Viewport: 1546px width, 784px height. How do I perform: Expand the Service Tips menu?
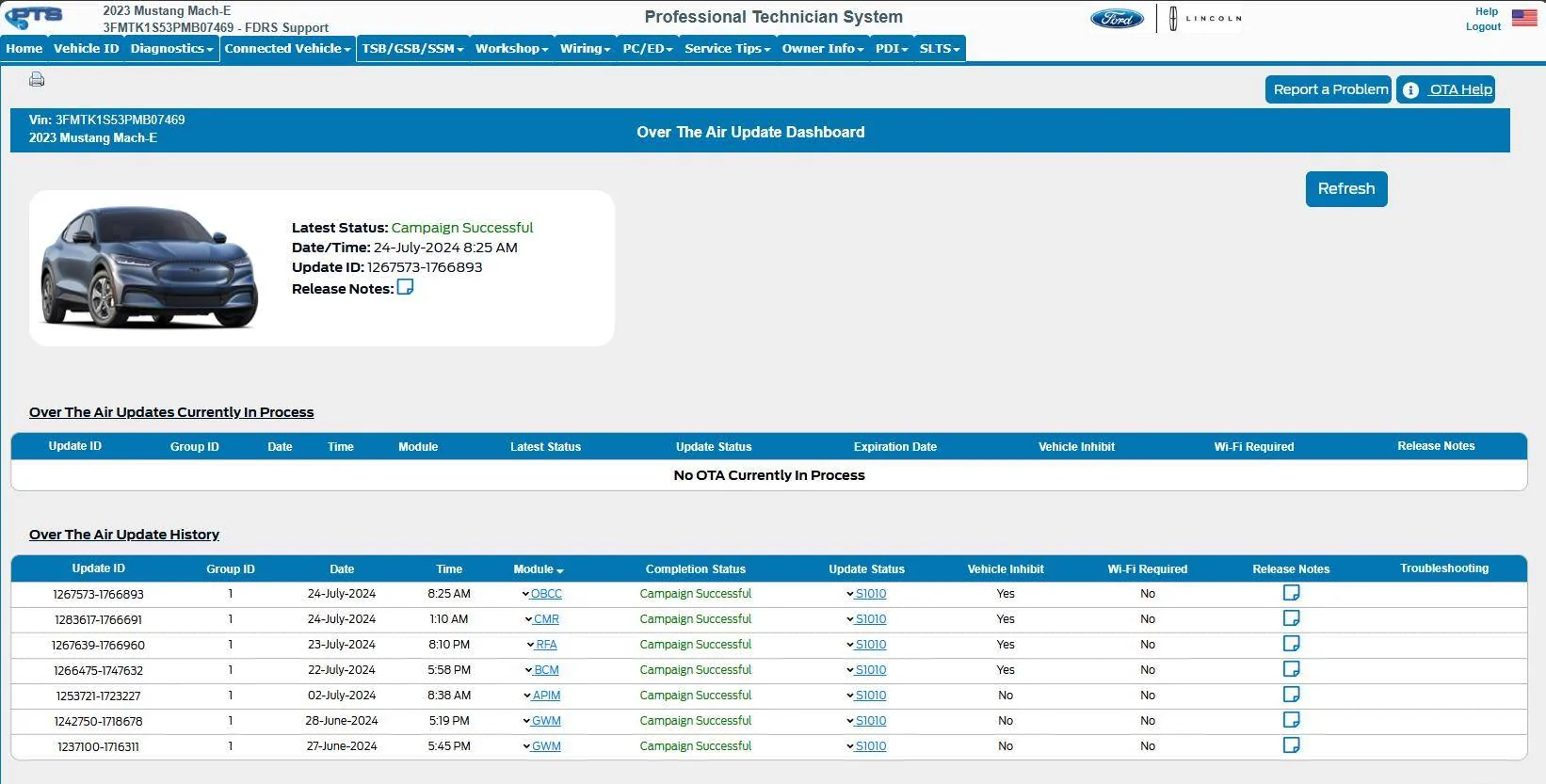point(727,48)
